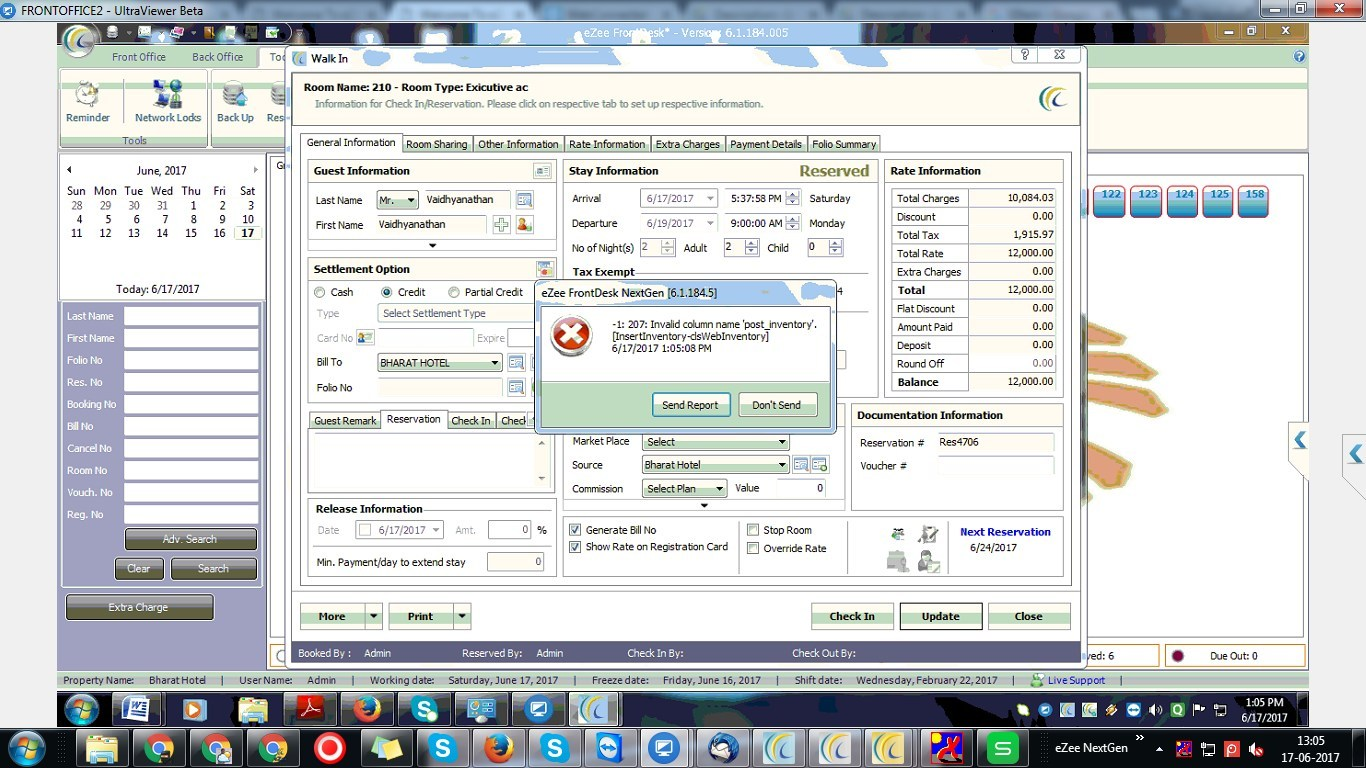Click the Check In button

(x=852, y=616)
